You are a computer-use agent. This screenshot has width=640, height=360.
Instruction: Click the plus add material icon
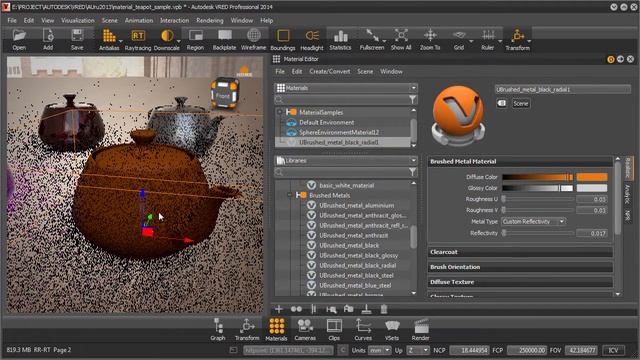(279, 309)
